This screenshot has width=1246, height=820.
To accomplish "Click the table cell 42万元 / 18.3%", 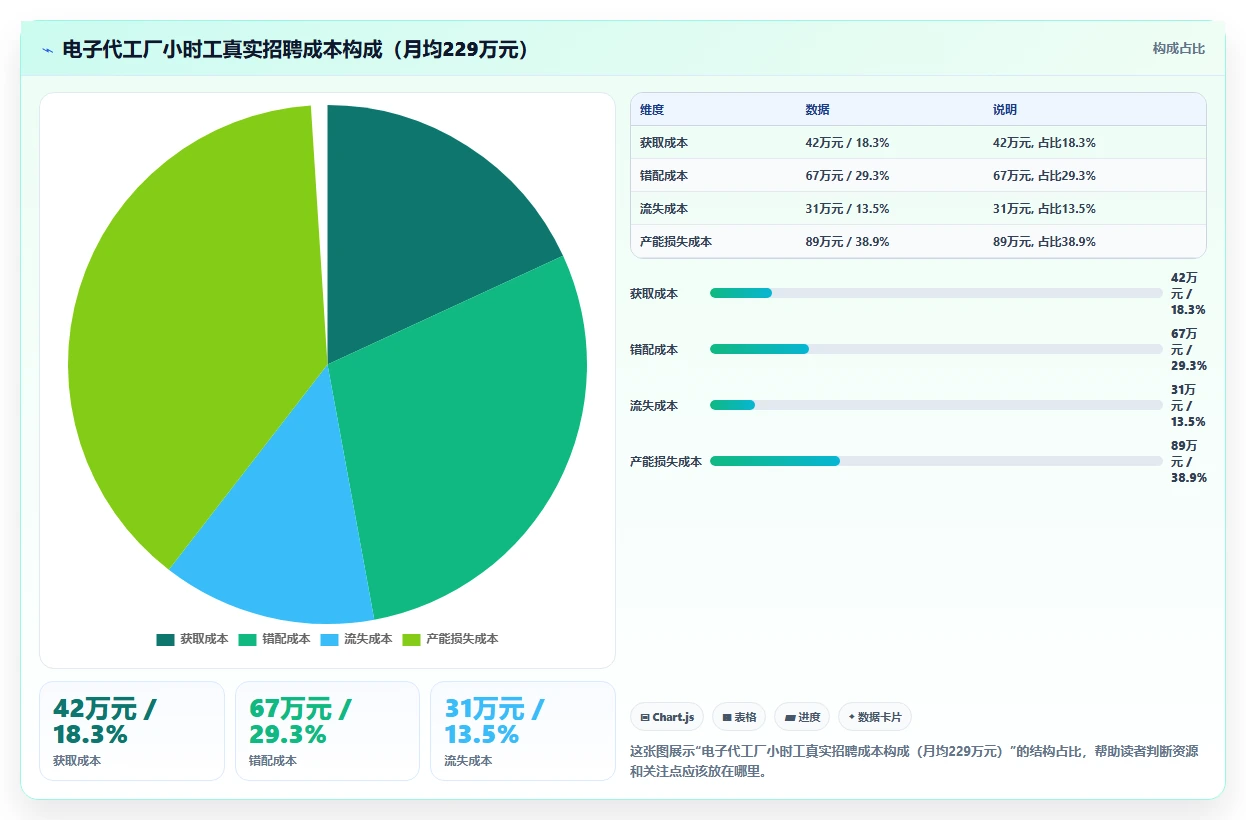I will (x=847, y=143).
